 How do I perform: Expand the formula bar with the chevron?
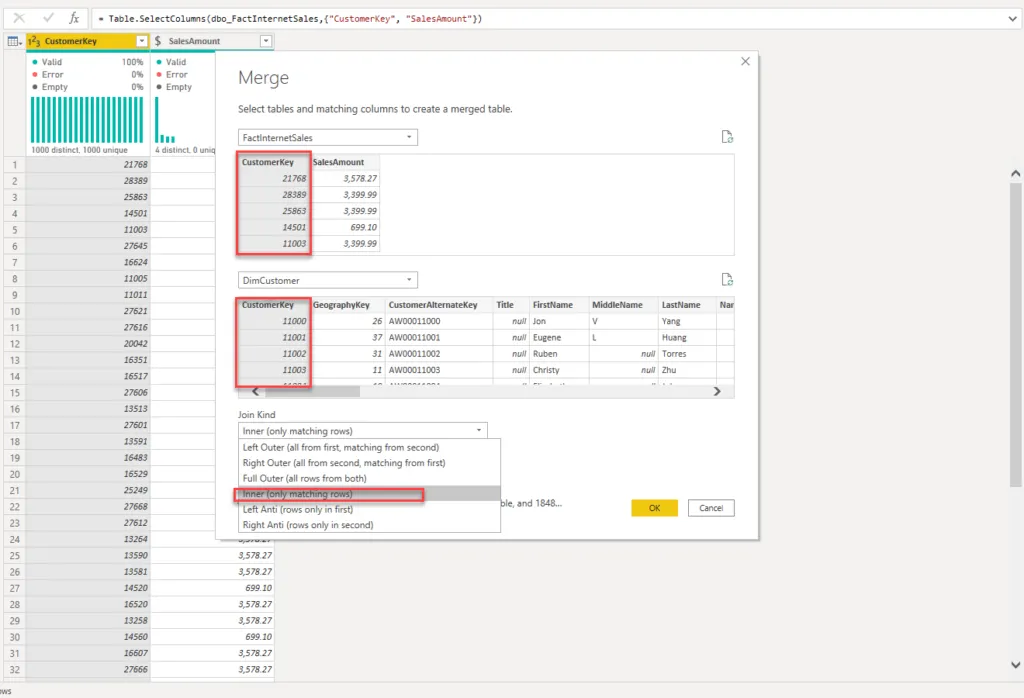(1011, 19)
